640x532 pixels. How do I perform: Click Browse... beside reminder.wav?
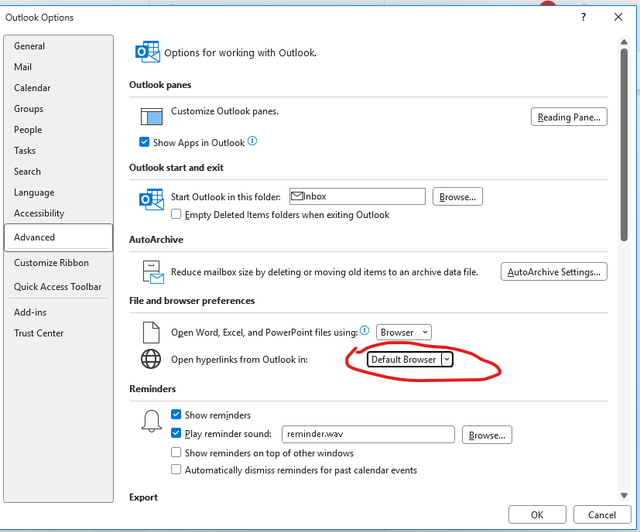487,435
